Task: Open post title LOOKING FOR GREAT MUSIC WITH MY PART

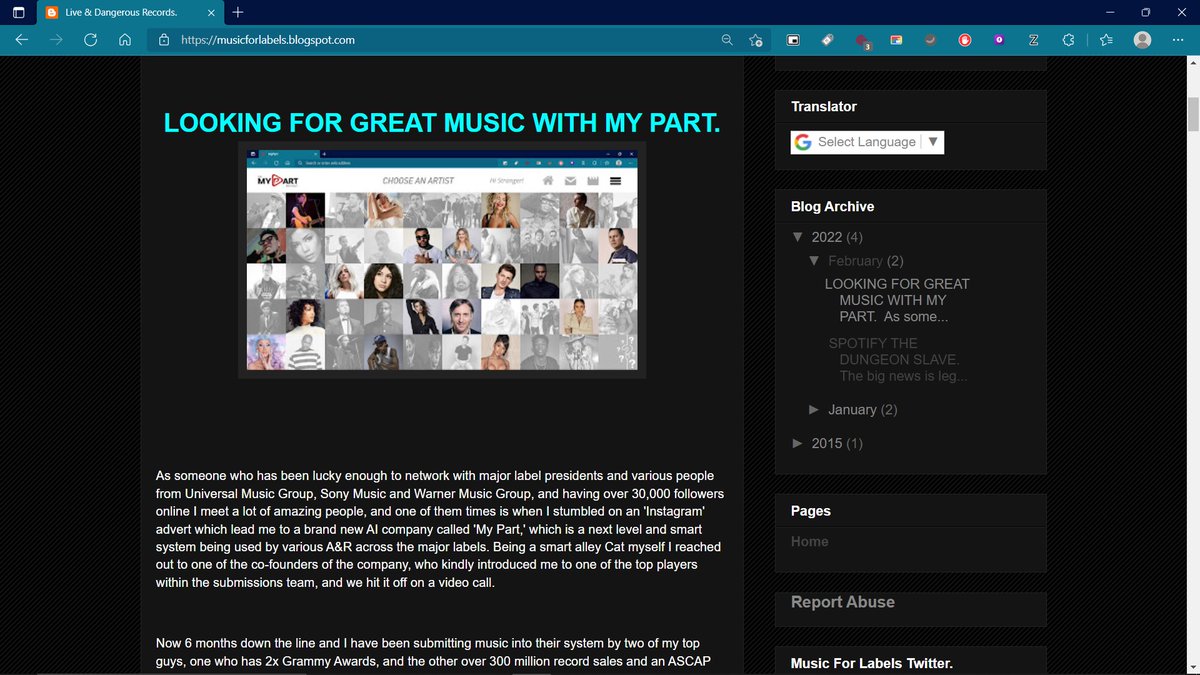Action: [442, 123]
